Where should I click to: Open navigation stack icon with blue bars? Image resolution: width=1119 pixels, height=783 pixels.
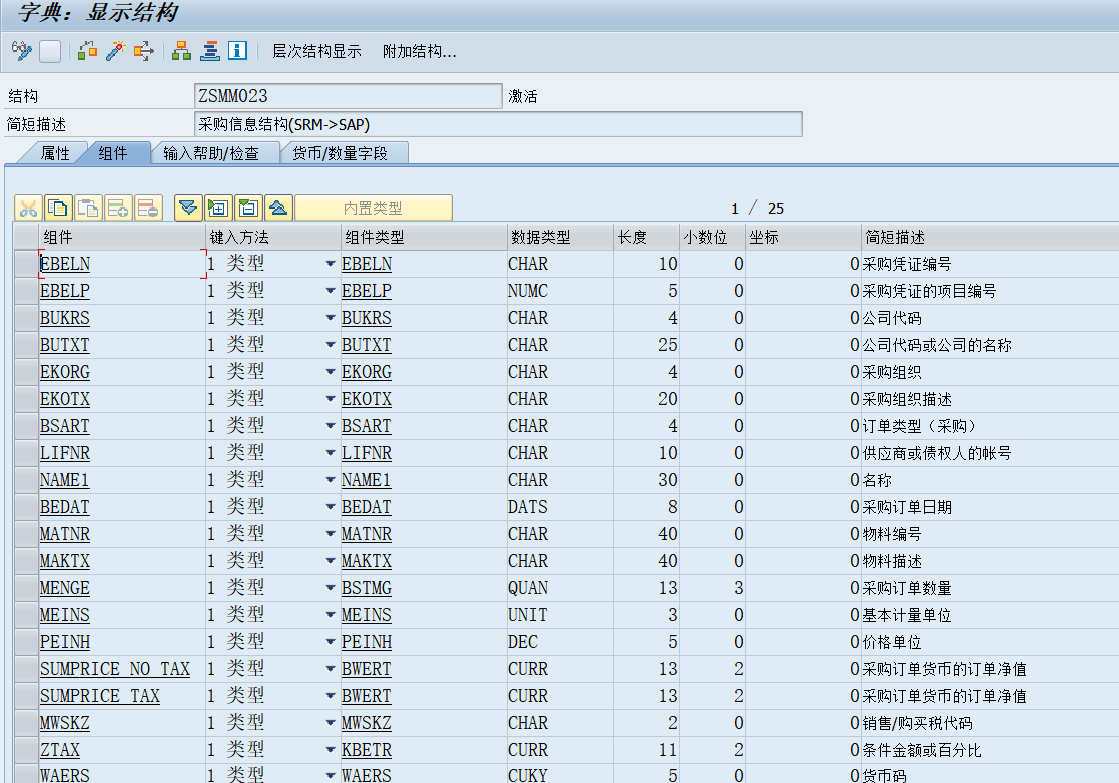pos(210,51)
